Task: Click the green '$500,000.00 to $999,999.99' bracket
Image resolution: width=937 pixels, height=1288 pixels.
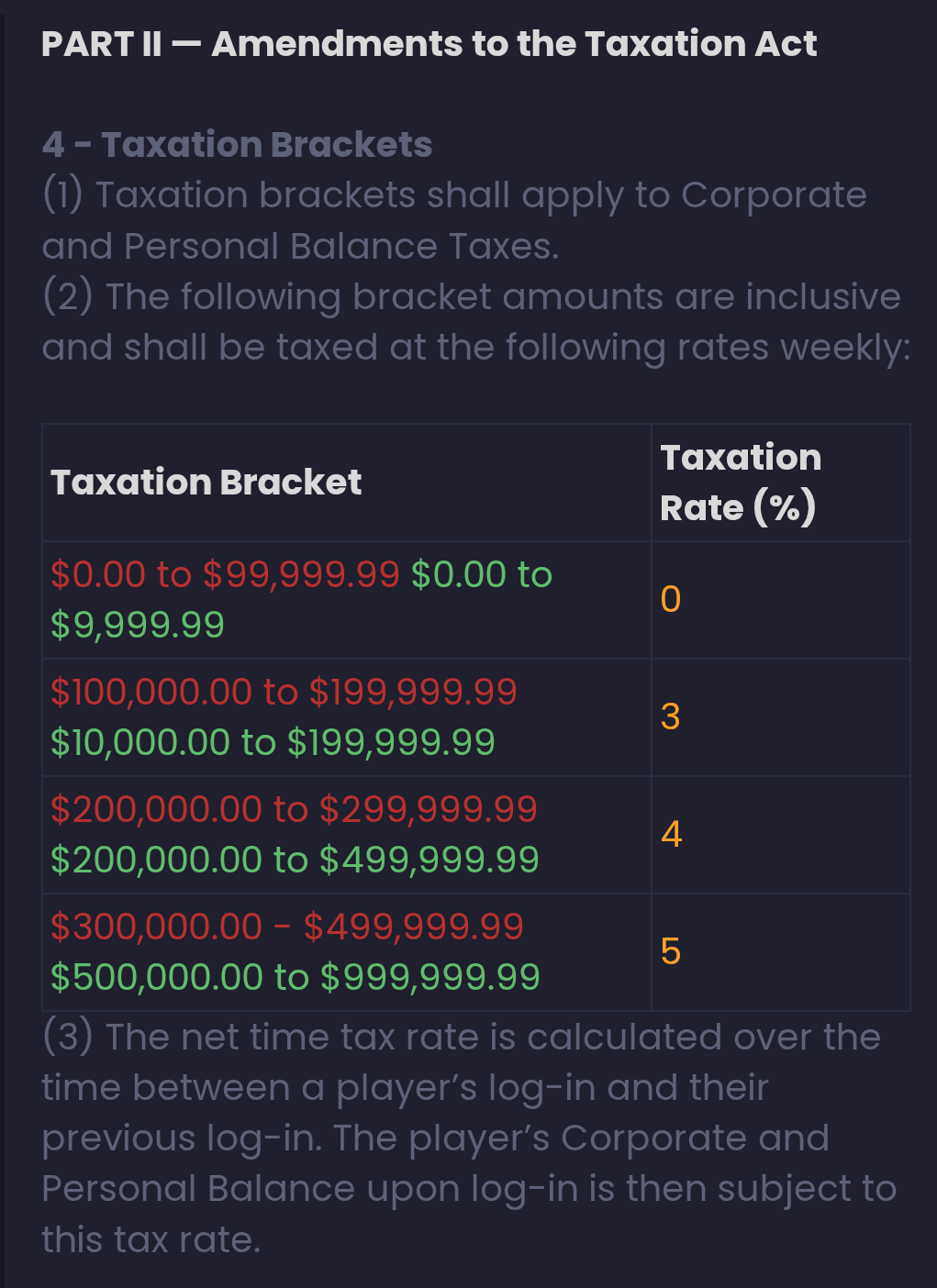Action: (x=295, y=977)
